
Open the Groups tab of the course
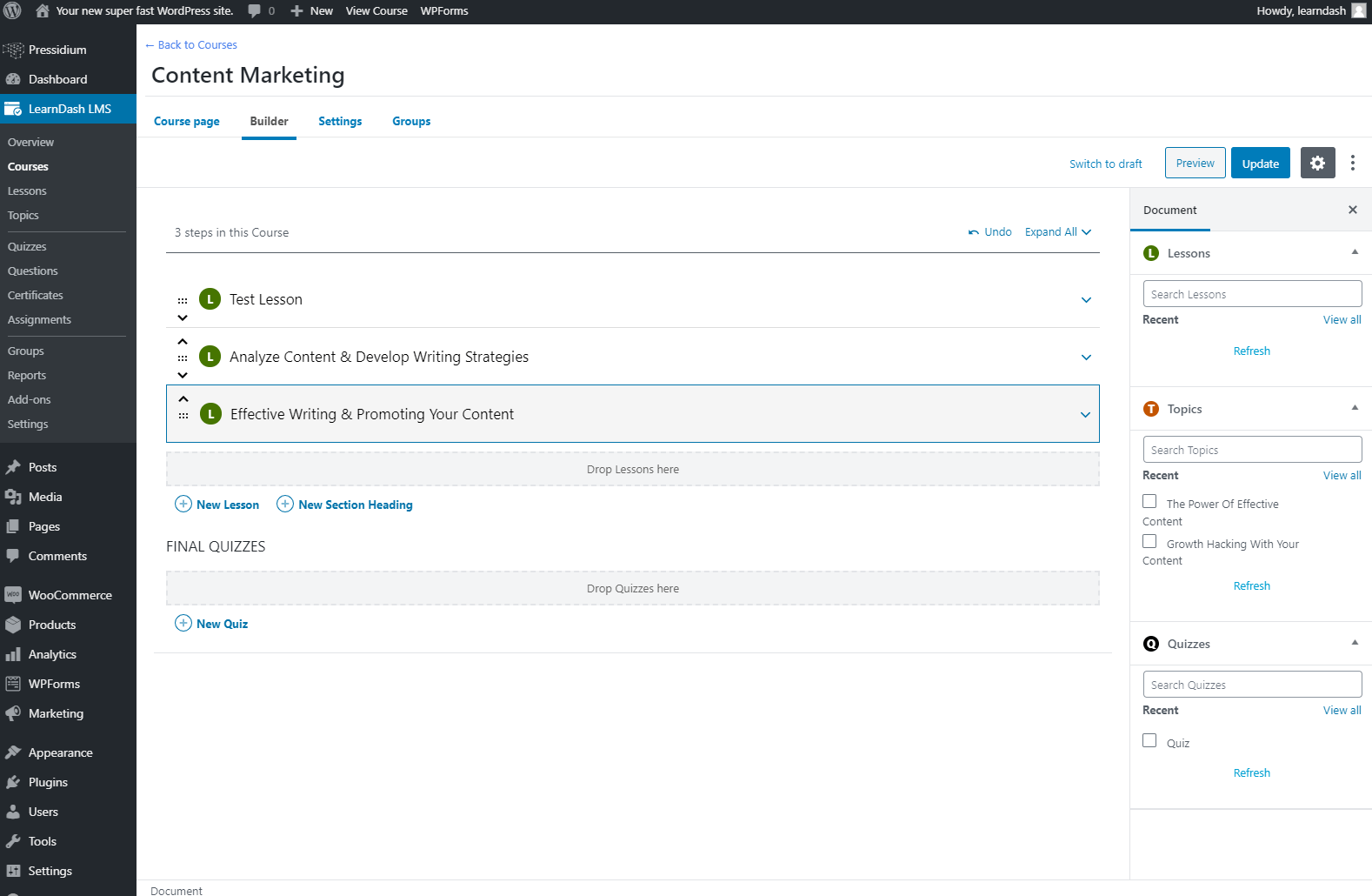click(x=411, y=122)
